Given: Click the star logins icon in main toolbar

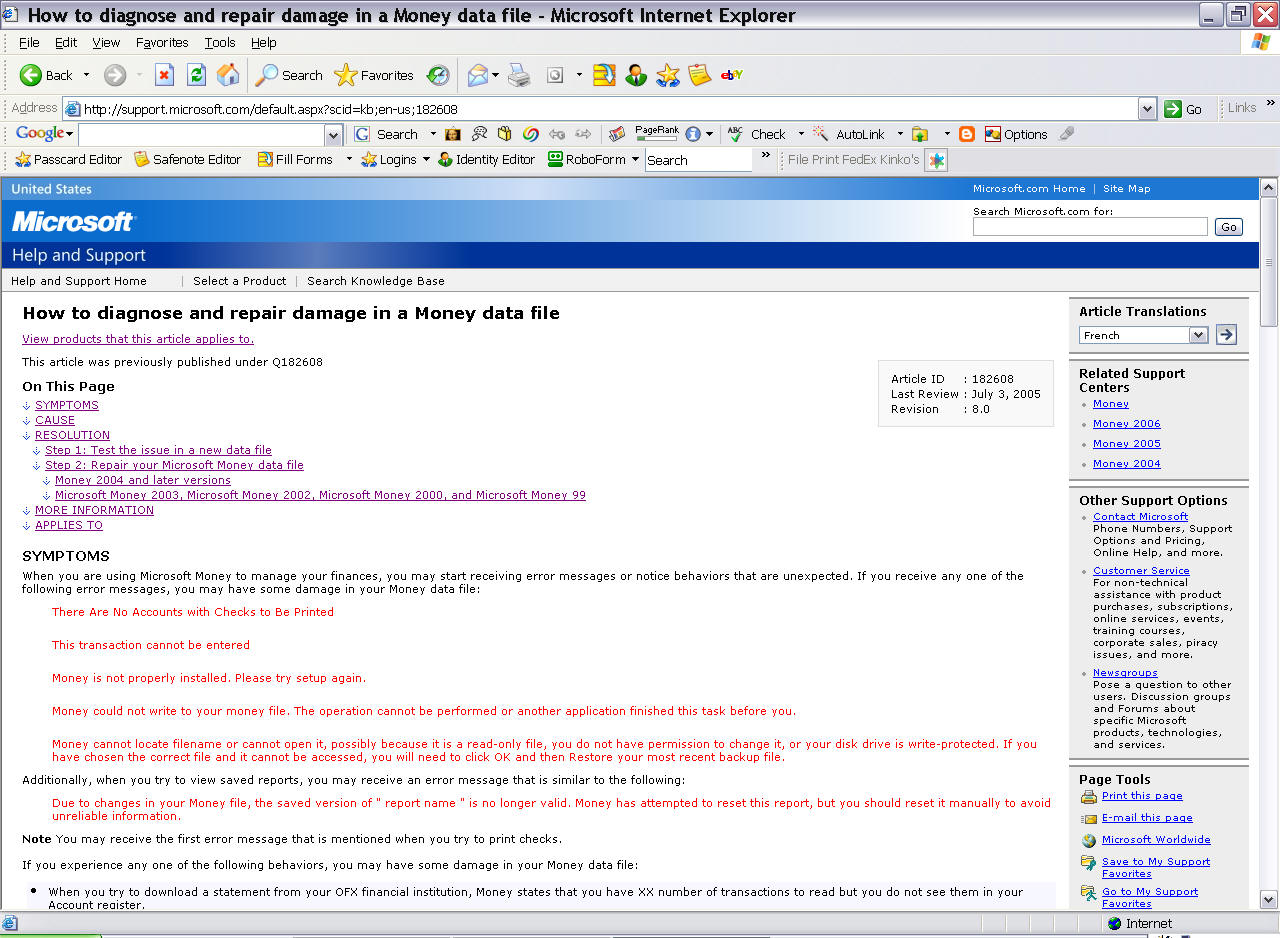Looking at the screenshot, I should coord(668,75).
